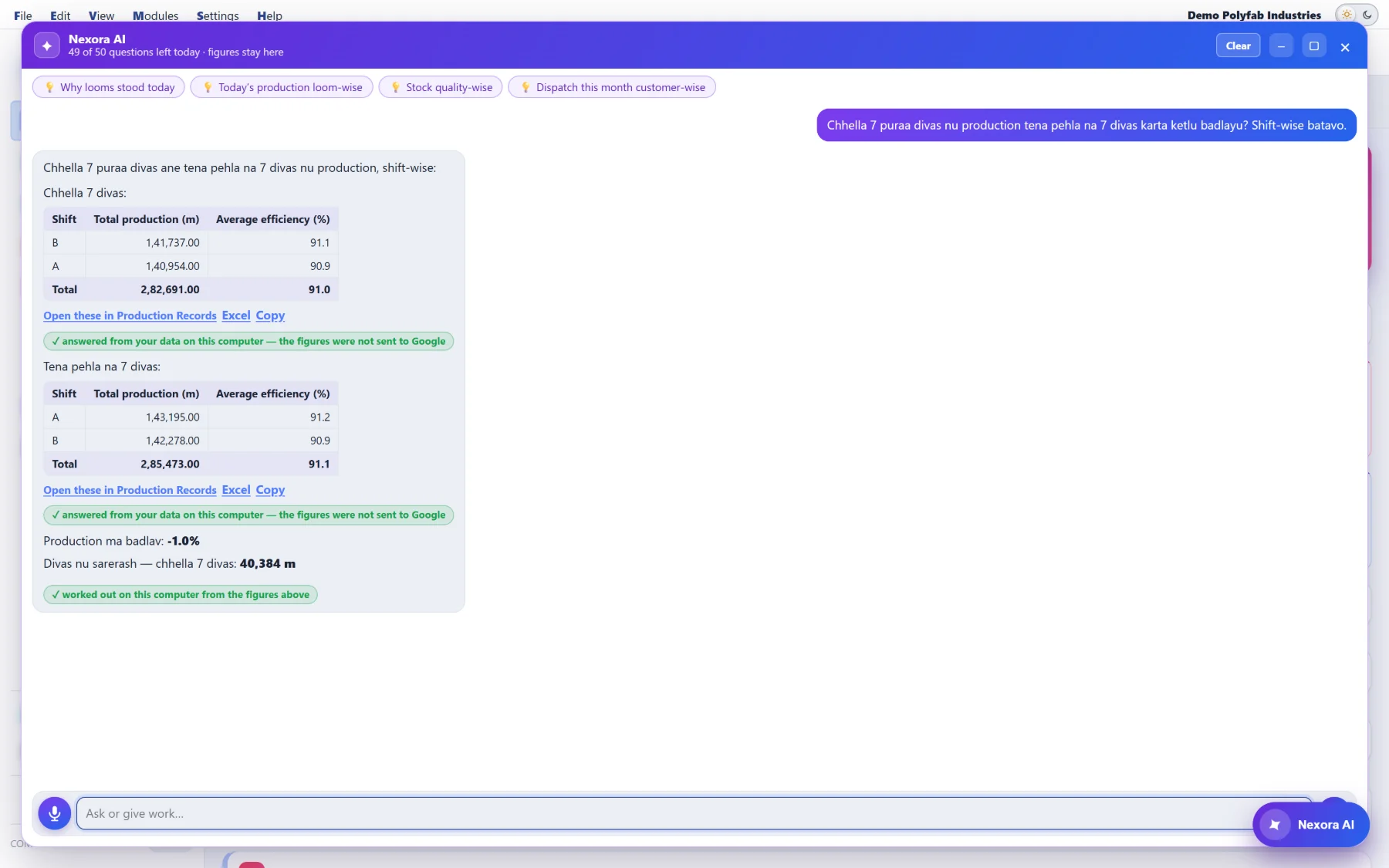Choose 'Dispatch this month customer-wise' suggestion
The width and height of the screenshot is (1389, 868).
(x=612, y=87)
